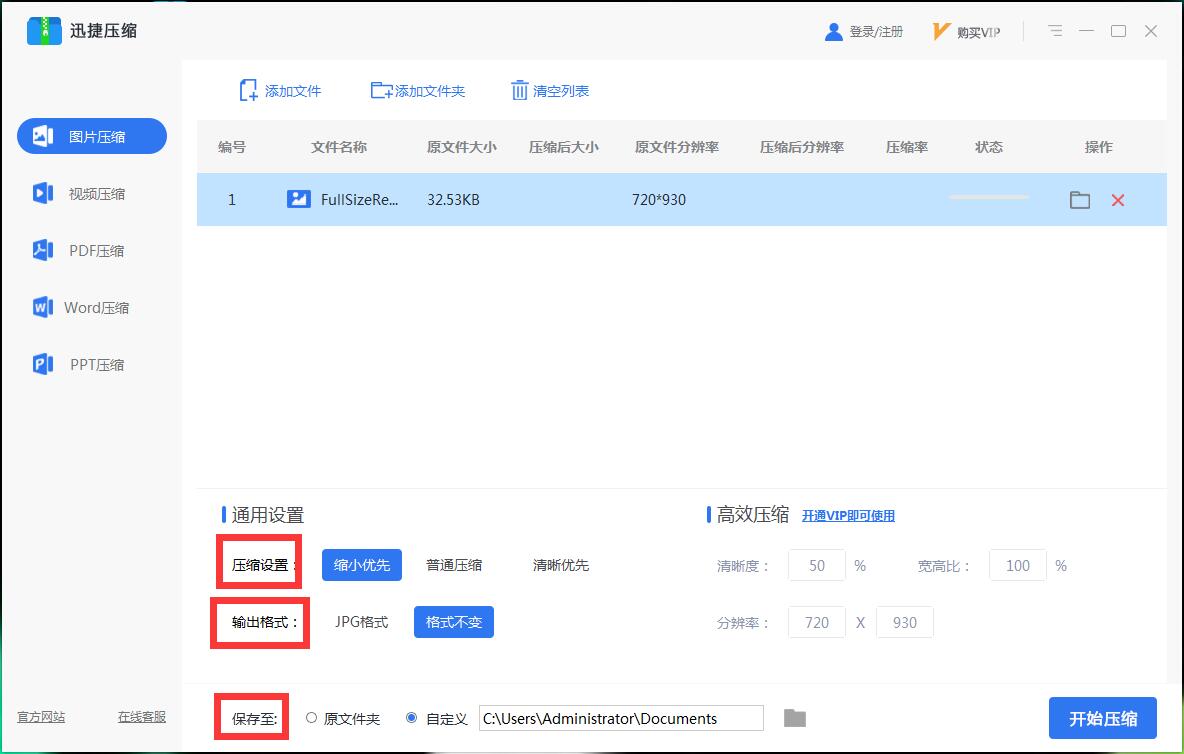Open PPT压缩 mode
1184x754 pixels.
pyautogui.click(x=91, y=364)
